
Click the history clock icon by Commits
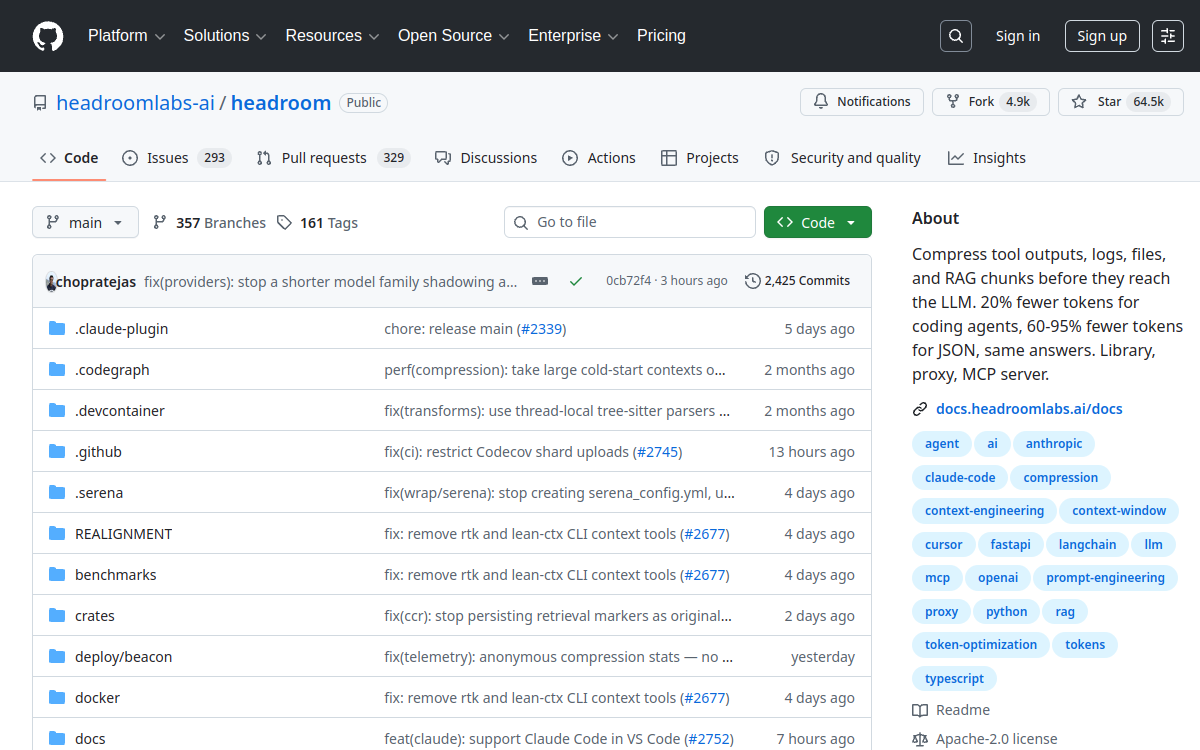pyautogui.click(x=753, y=281)
